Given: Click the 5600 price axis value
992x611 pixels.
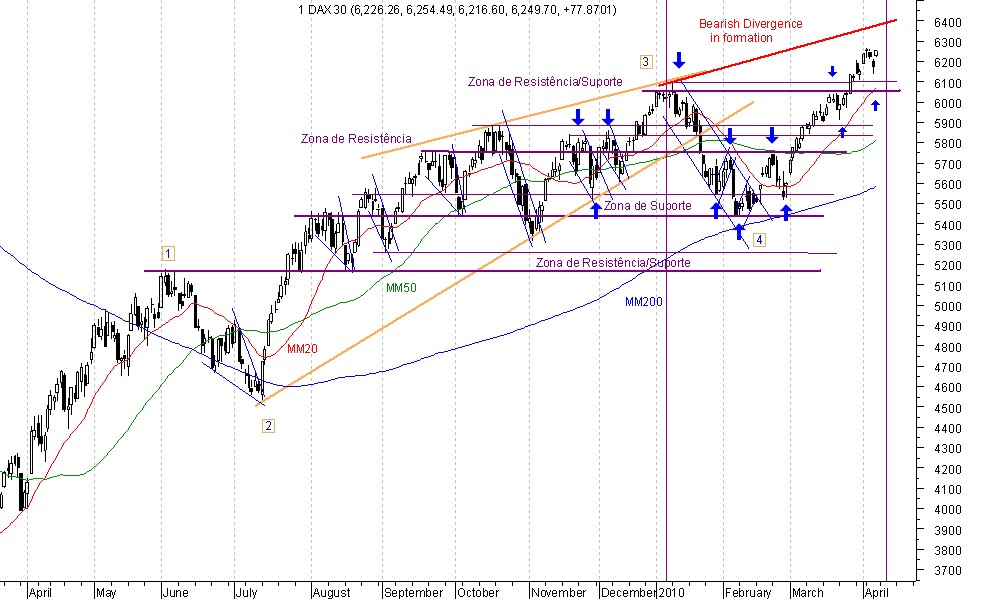Looking at the screenshot, I should click(948, 185).
